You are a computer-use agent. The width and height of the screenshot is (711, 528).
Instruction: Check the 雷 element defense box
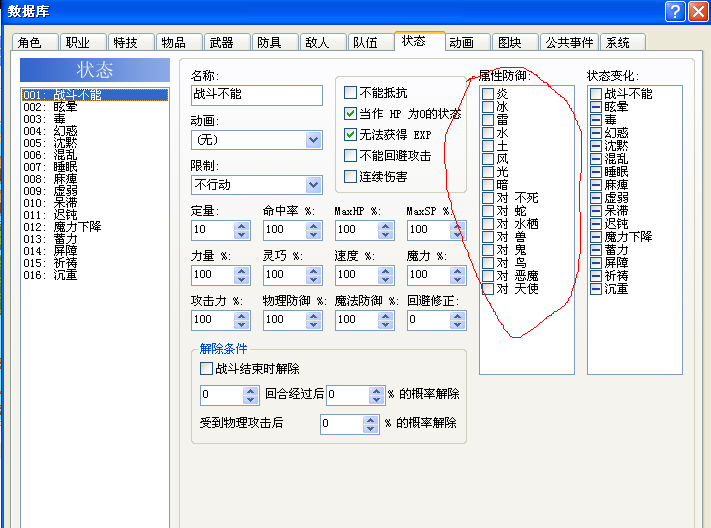click(488, 120)
